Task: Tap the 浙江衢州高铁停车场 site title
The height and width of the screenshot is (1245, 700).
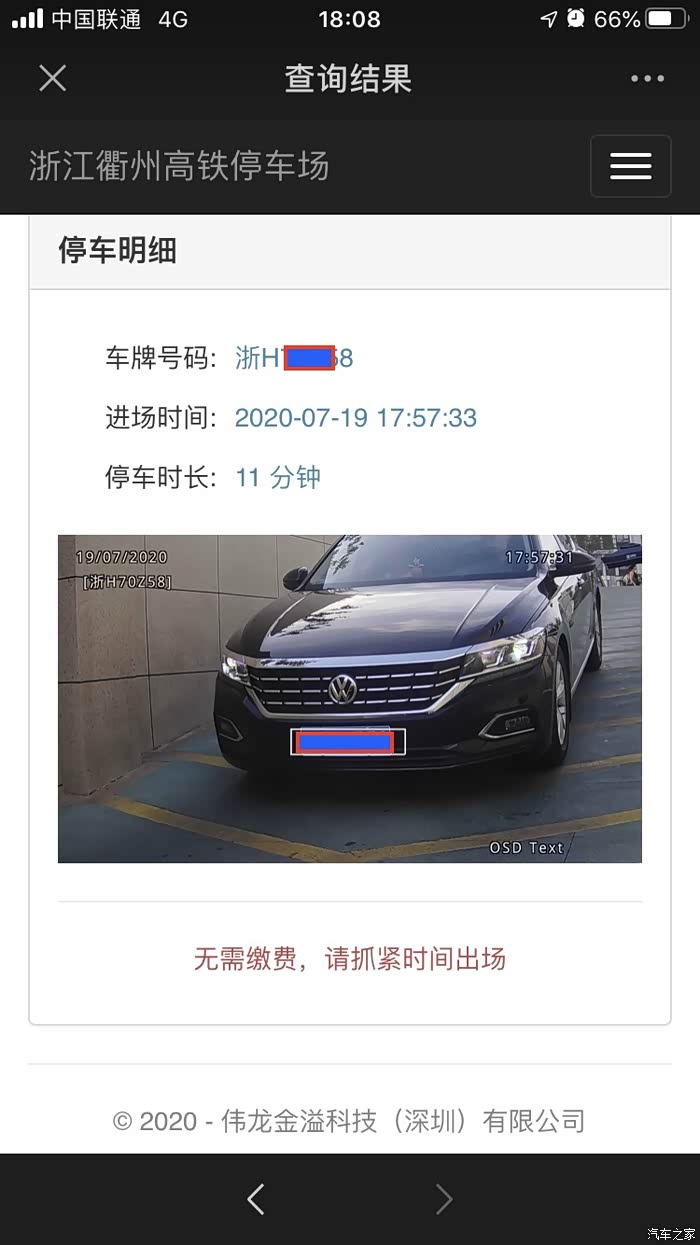Action: [x=179, y=166]
